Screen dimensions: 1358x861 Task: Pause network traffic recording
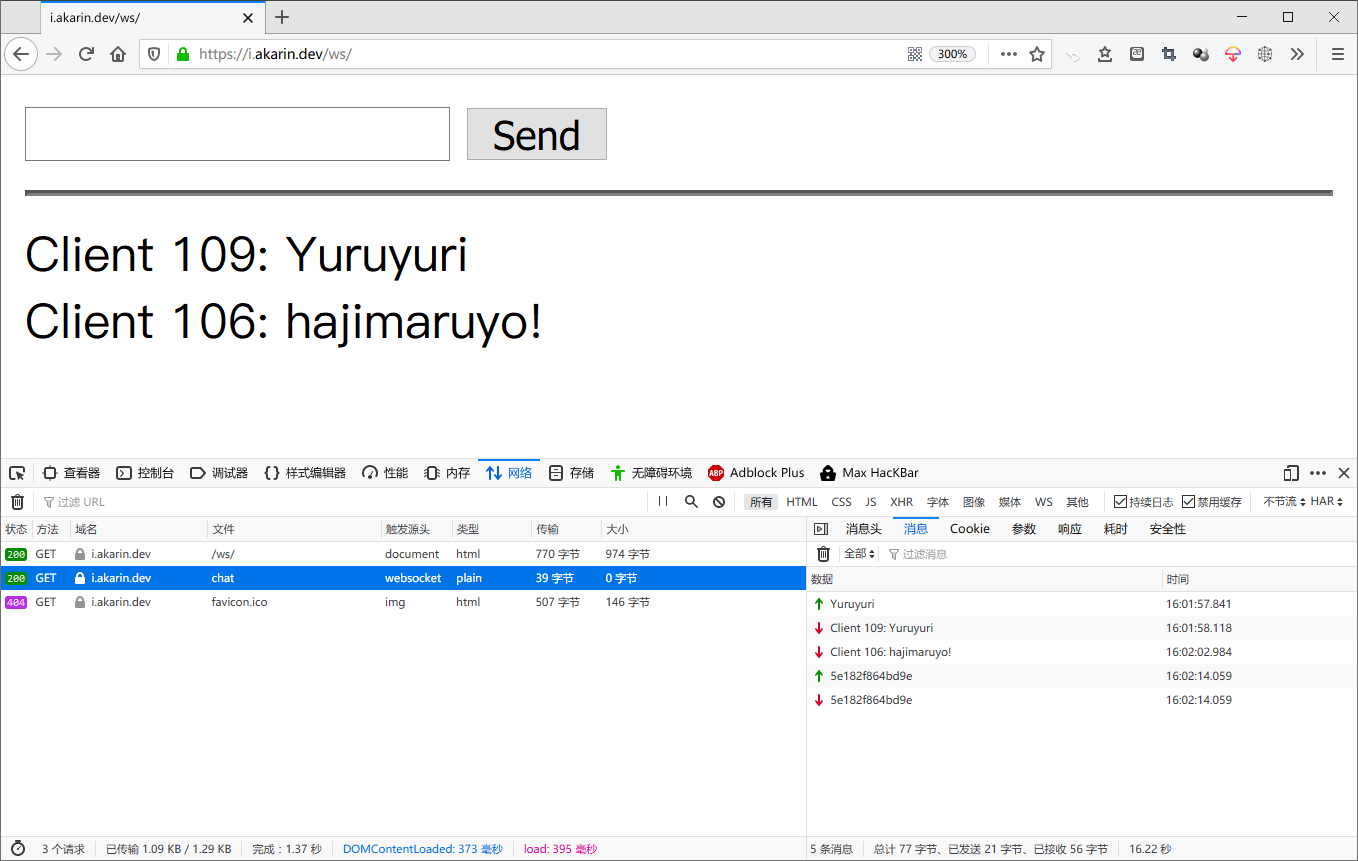[x=663, y=501]
